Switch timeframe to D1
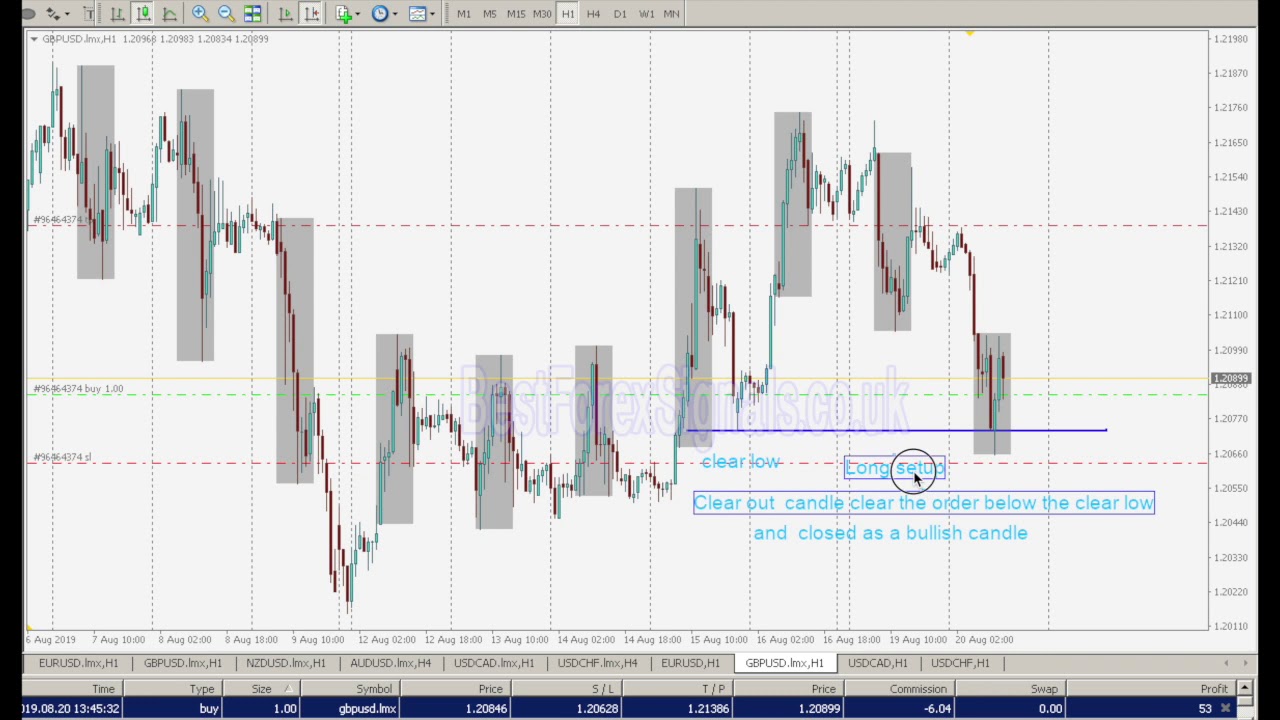This screenshot has width=1280, height=720. [620, 14]
